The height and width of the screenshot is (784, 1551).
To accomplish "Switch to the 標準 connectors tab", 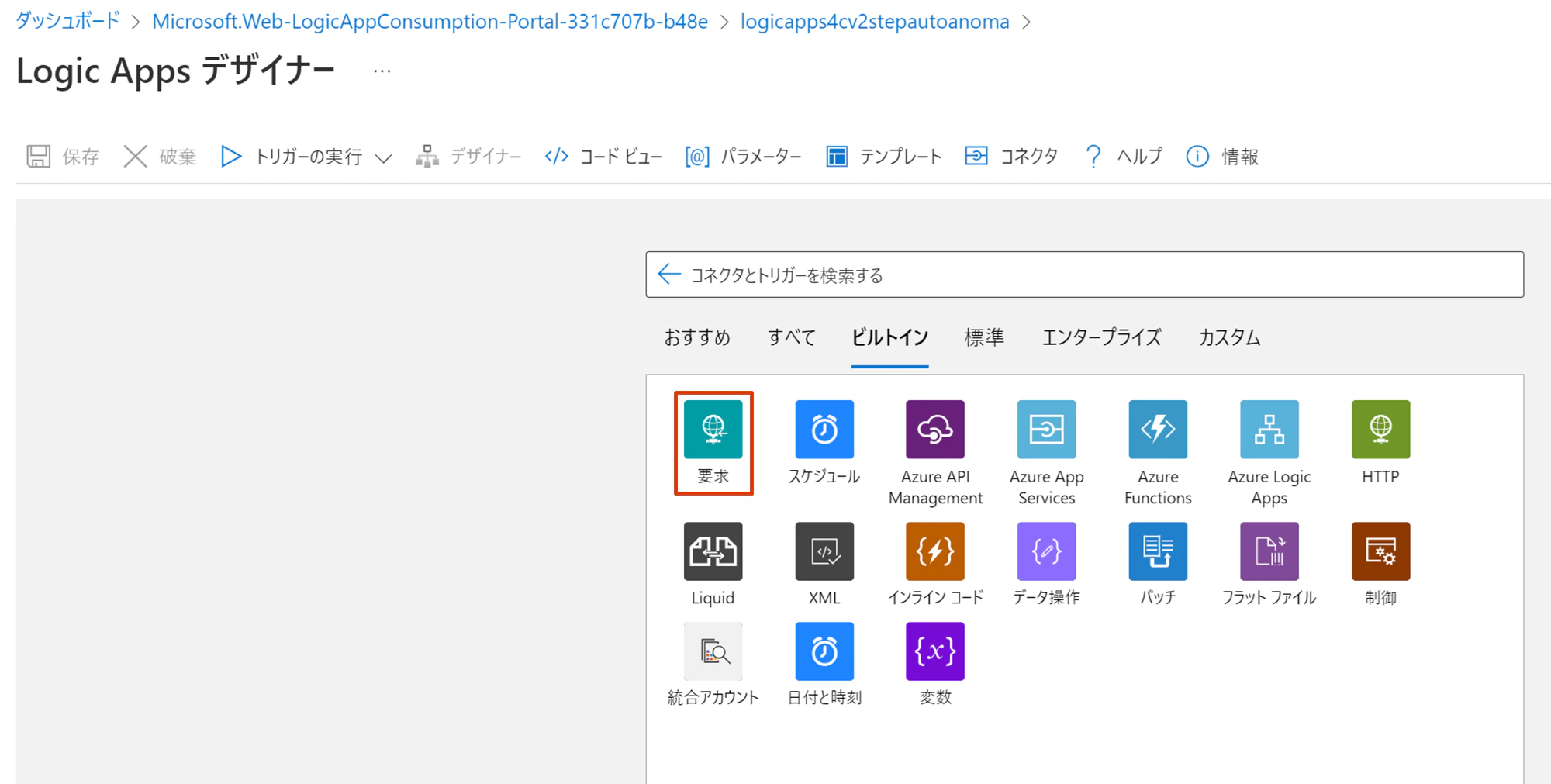I will coord(983,337).
